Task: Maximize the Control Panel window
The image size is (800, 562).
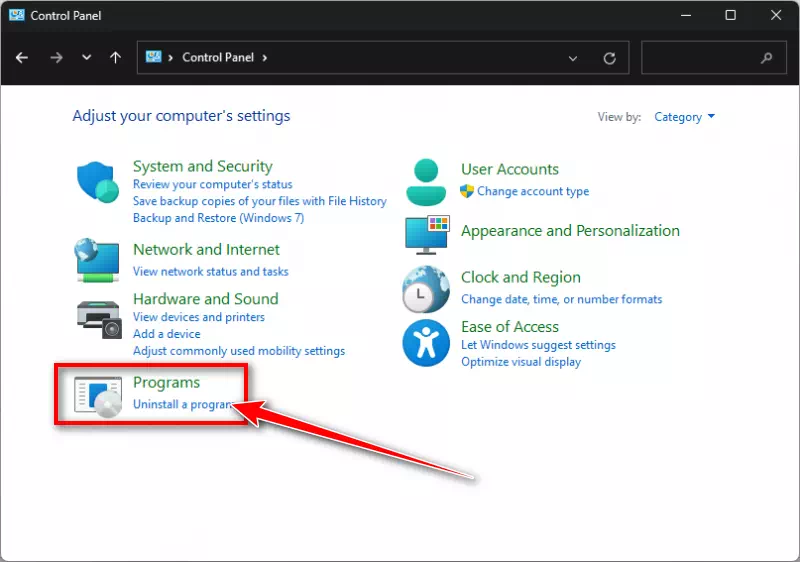Action: 731,15
